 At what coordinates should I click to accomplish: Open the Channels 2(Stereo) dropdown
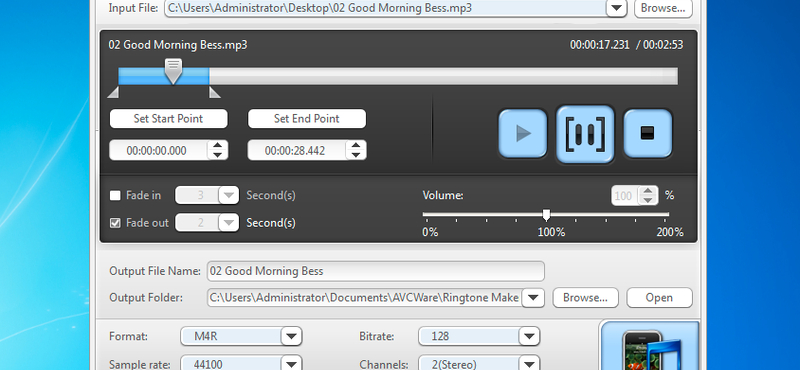529,364
